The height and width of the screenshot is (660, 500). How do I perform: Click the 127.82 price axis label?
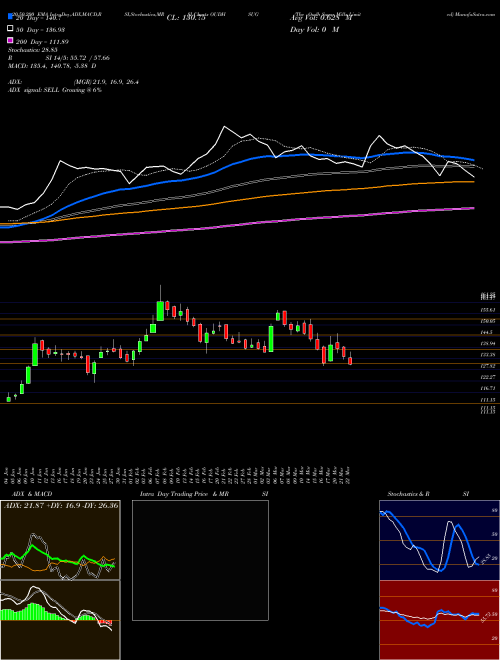point(488,366)
